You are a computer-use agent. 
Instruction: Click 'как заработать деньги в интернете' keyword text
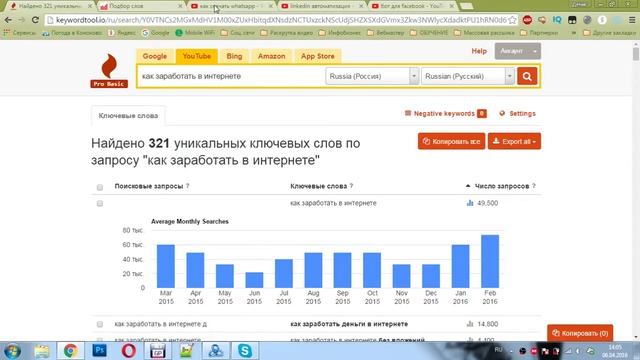[x=349, y=324]
